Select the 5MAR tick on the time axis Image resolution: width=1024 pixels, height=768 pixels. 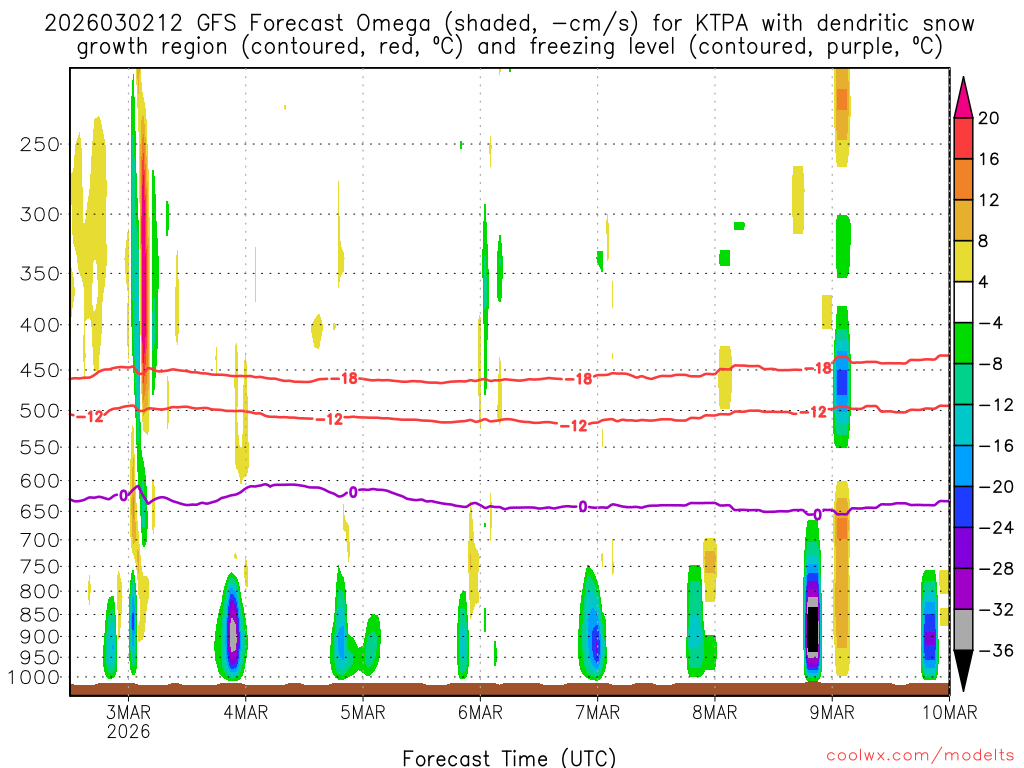363,712
